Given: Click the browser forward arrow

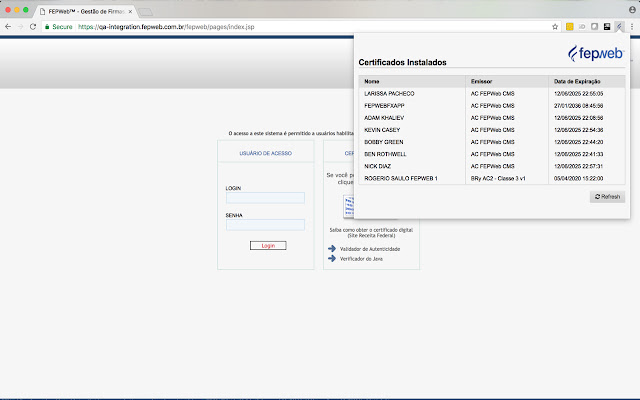Looking at the screenshot, I should 20,27.
